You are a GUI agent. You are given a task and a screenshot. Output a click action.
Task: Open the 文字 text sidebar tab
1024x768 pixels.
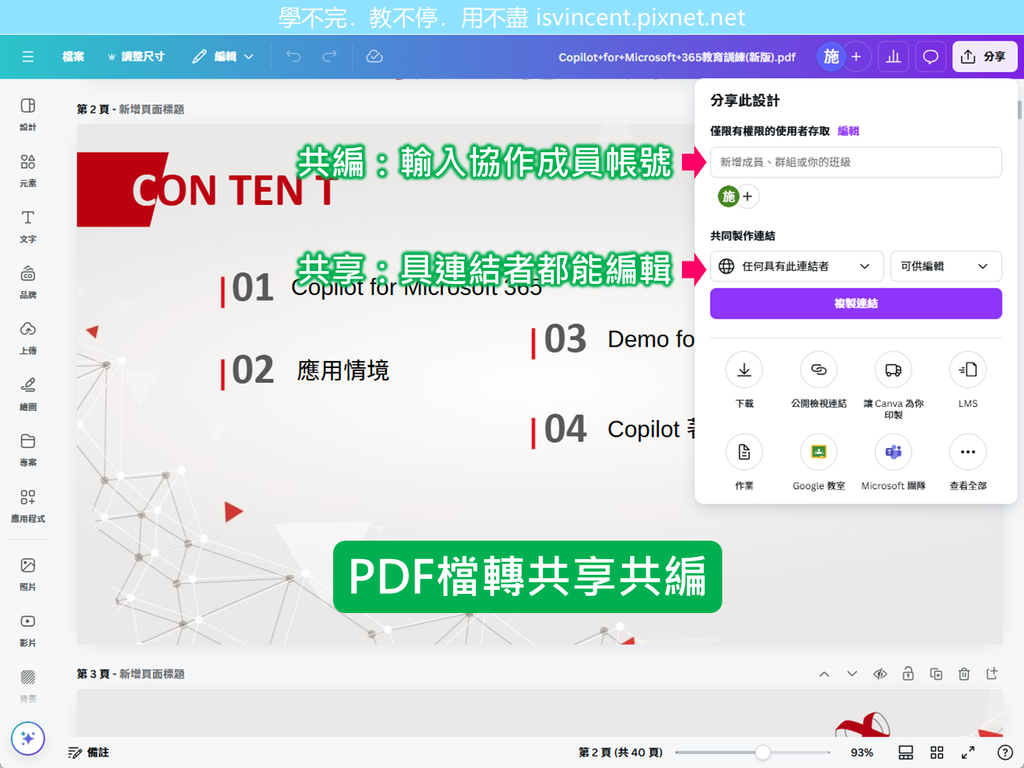pos(27,226)
